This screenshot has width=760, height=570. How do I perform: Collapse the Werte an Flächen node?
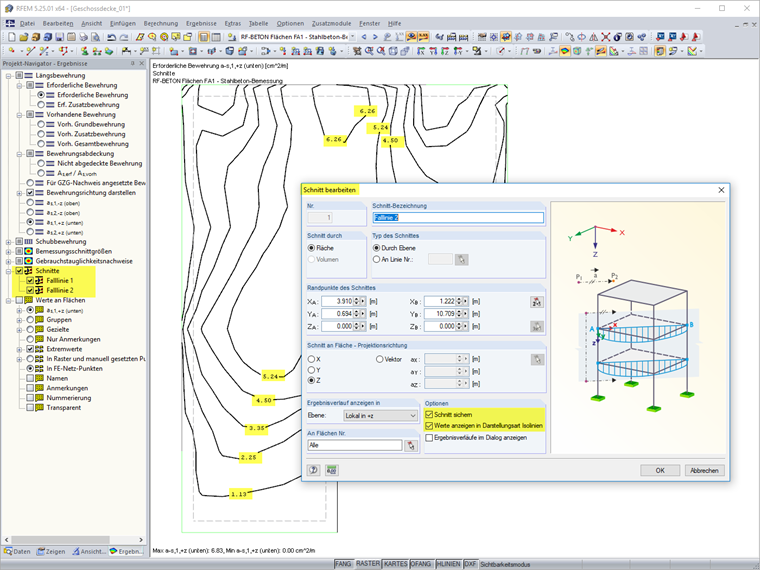click(x=8, y=300)
